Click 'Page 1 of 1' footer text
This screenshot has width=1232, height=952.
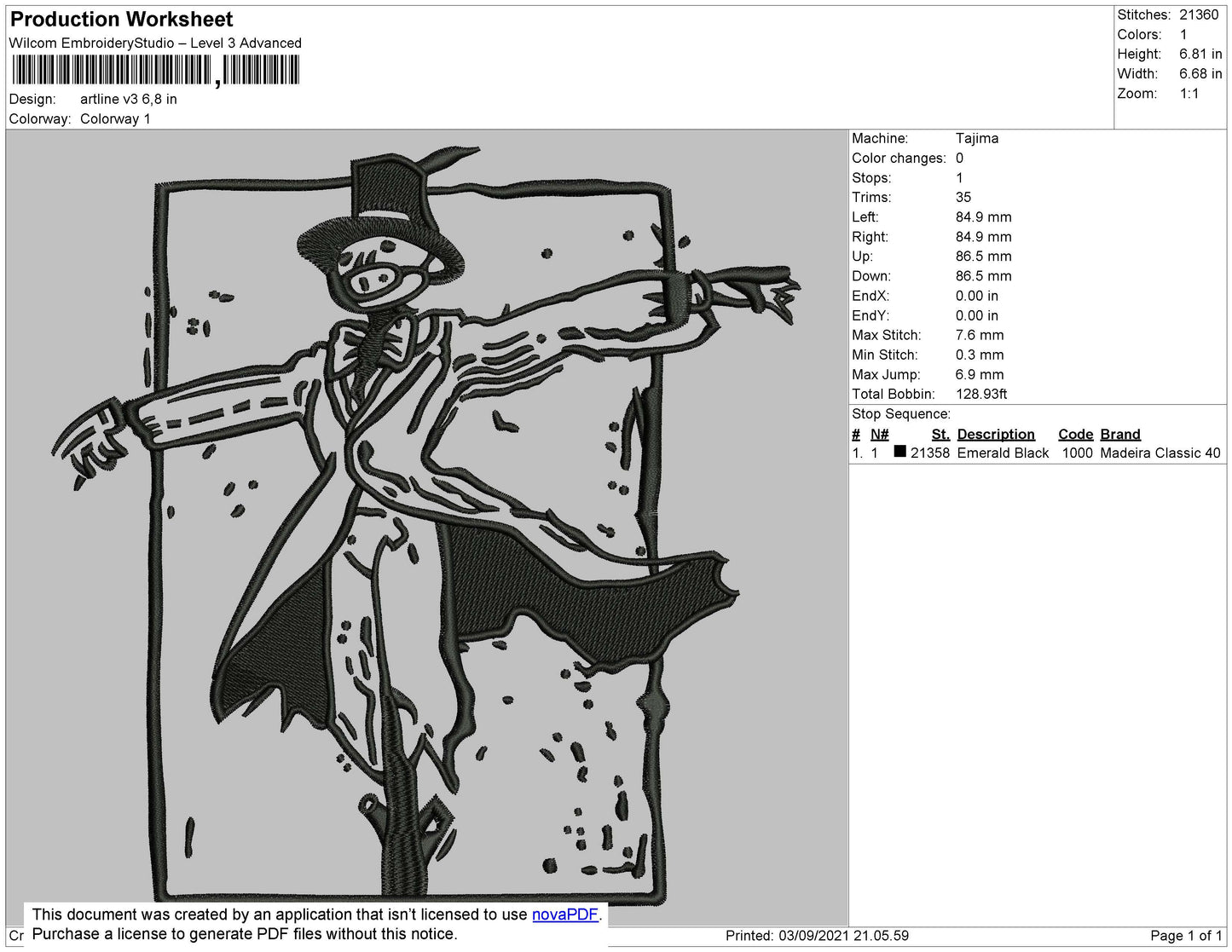[x=1186, y=935]
